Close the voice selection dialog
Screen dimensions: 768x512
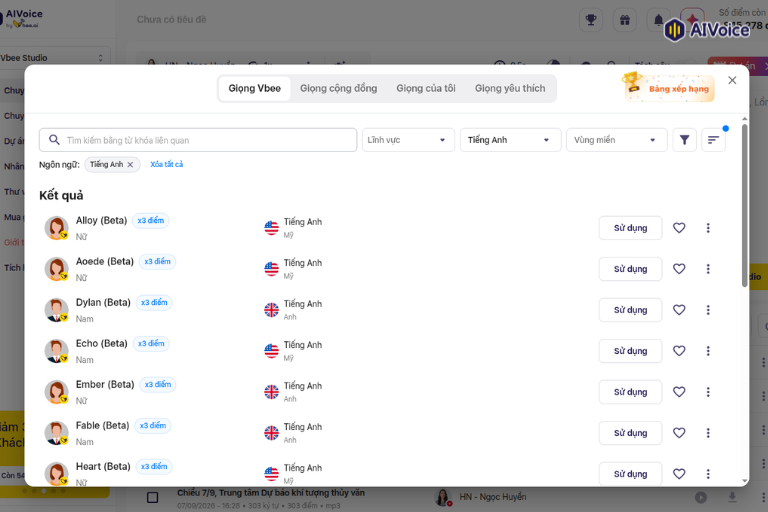pyautogui.click(x=732, y=80)
